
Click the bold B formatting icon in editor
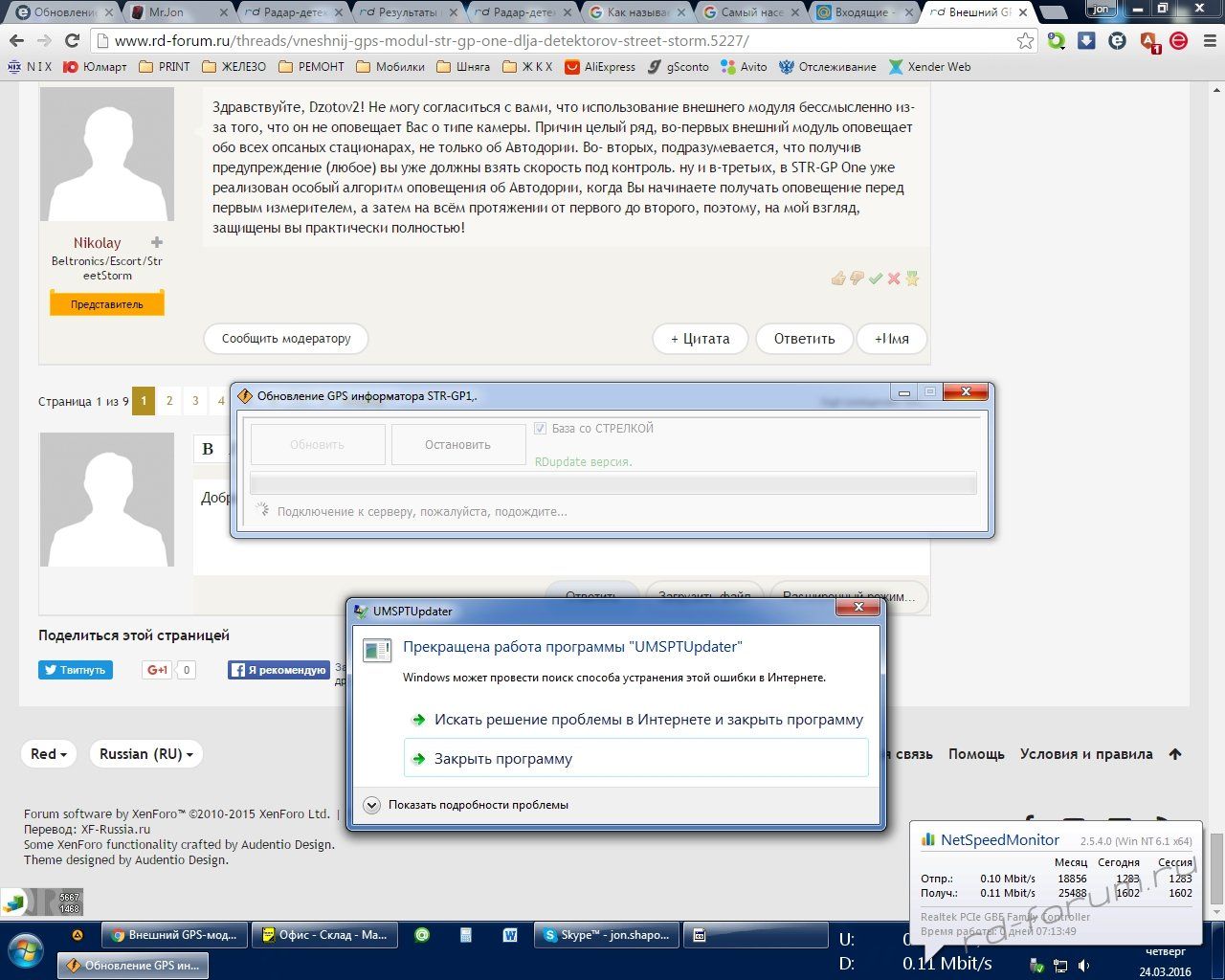(x=208, y=449)
